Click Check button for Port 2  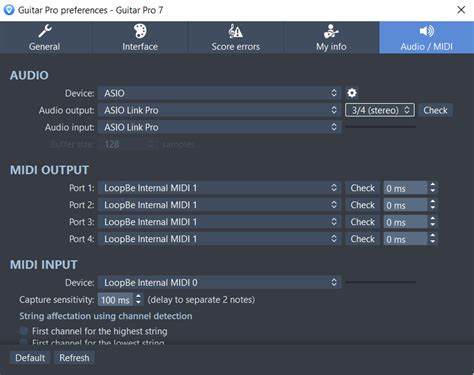[362, 205]
